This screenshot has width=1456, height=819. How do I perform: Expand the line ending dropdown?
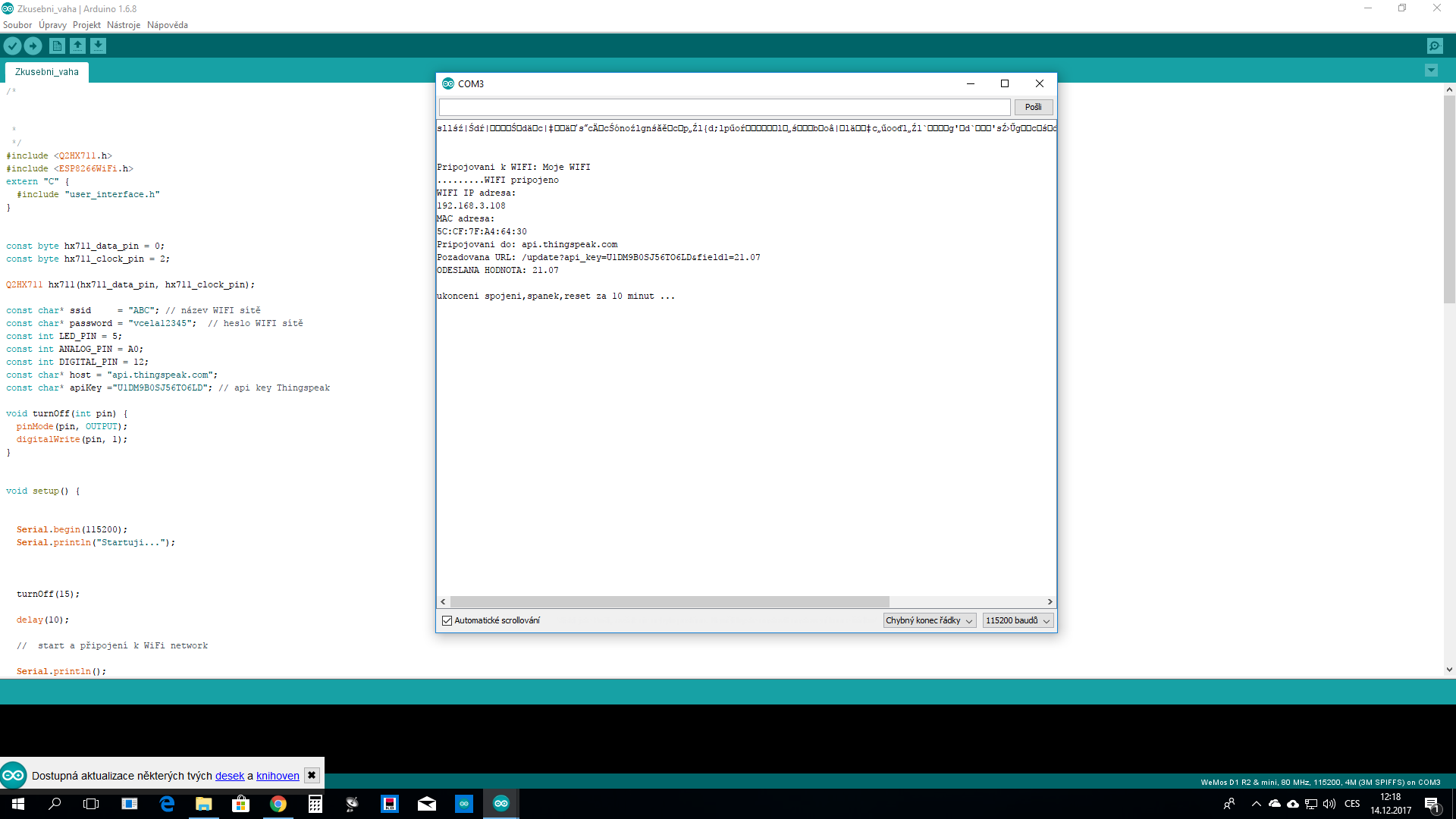tap(929, 620)
